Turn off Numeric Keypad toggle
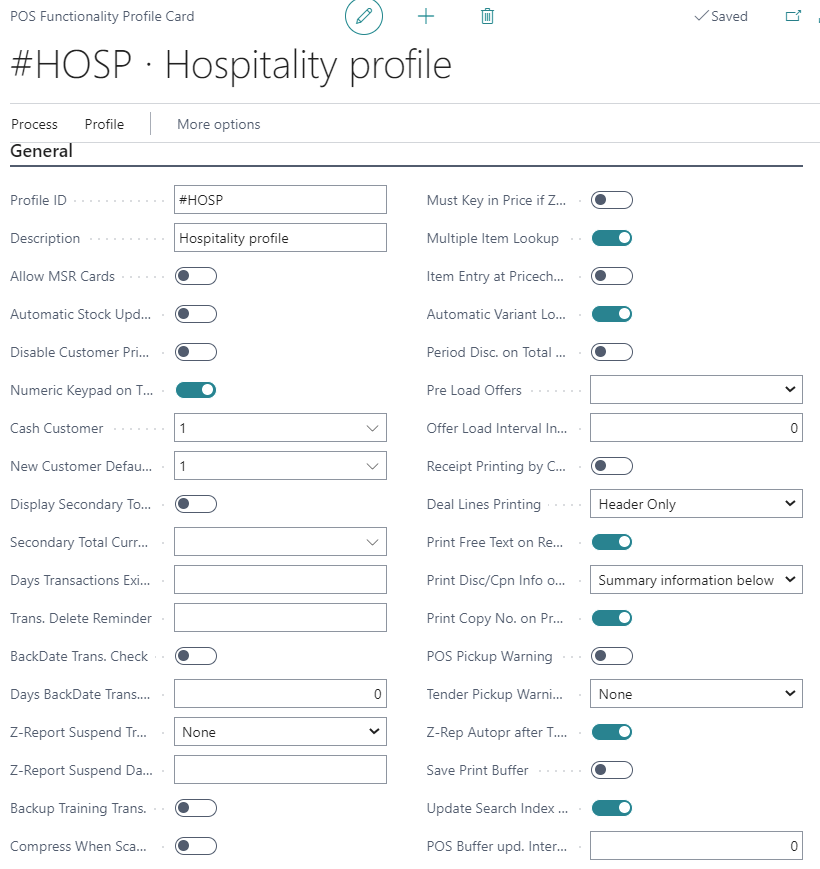 [x=196, y=390]
